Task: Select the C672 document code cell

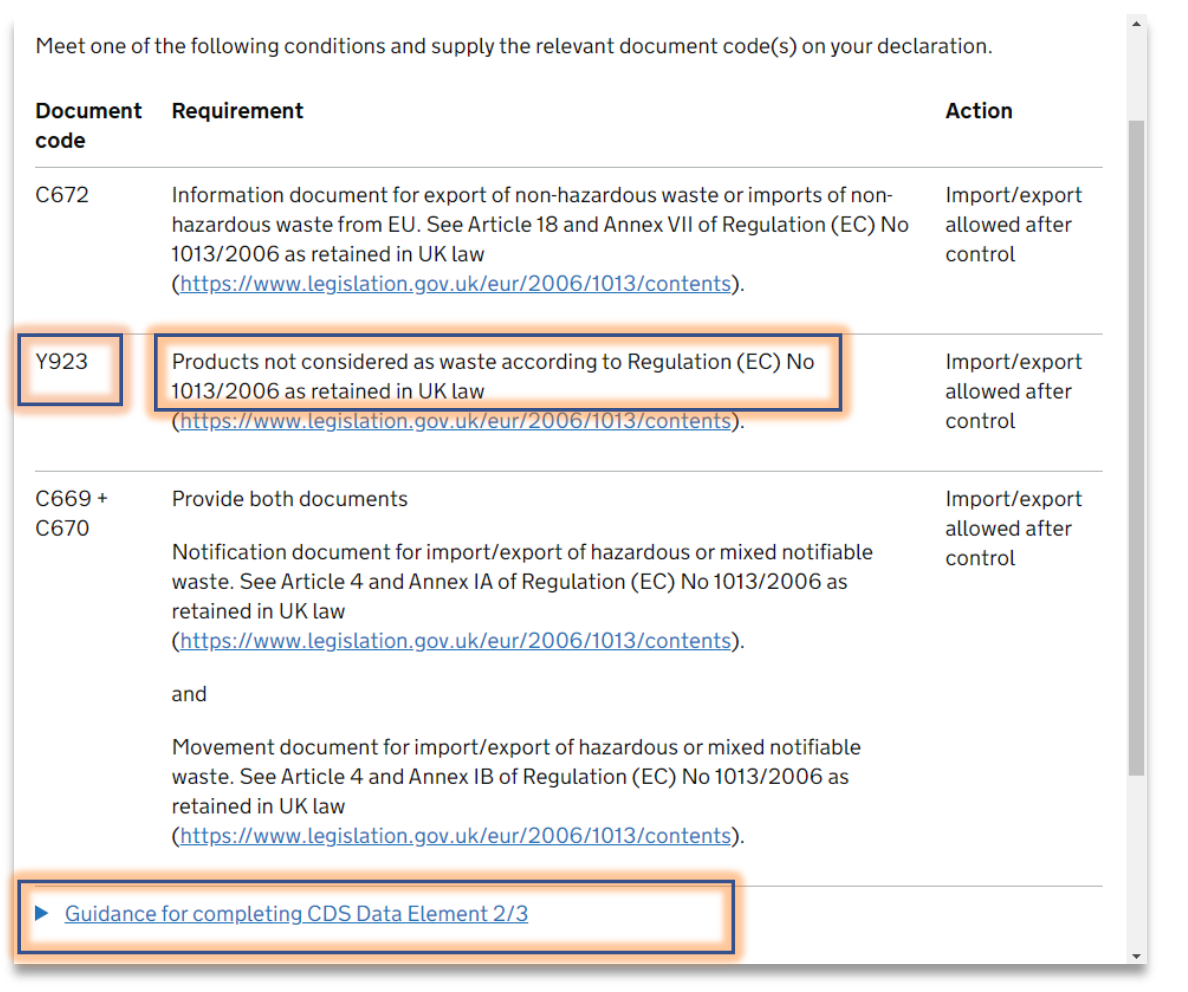Action: click(60, 194)
